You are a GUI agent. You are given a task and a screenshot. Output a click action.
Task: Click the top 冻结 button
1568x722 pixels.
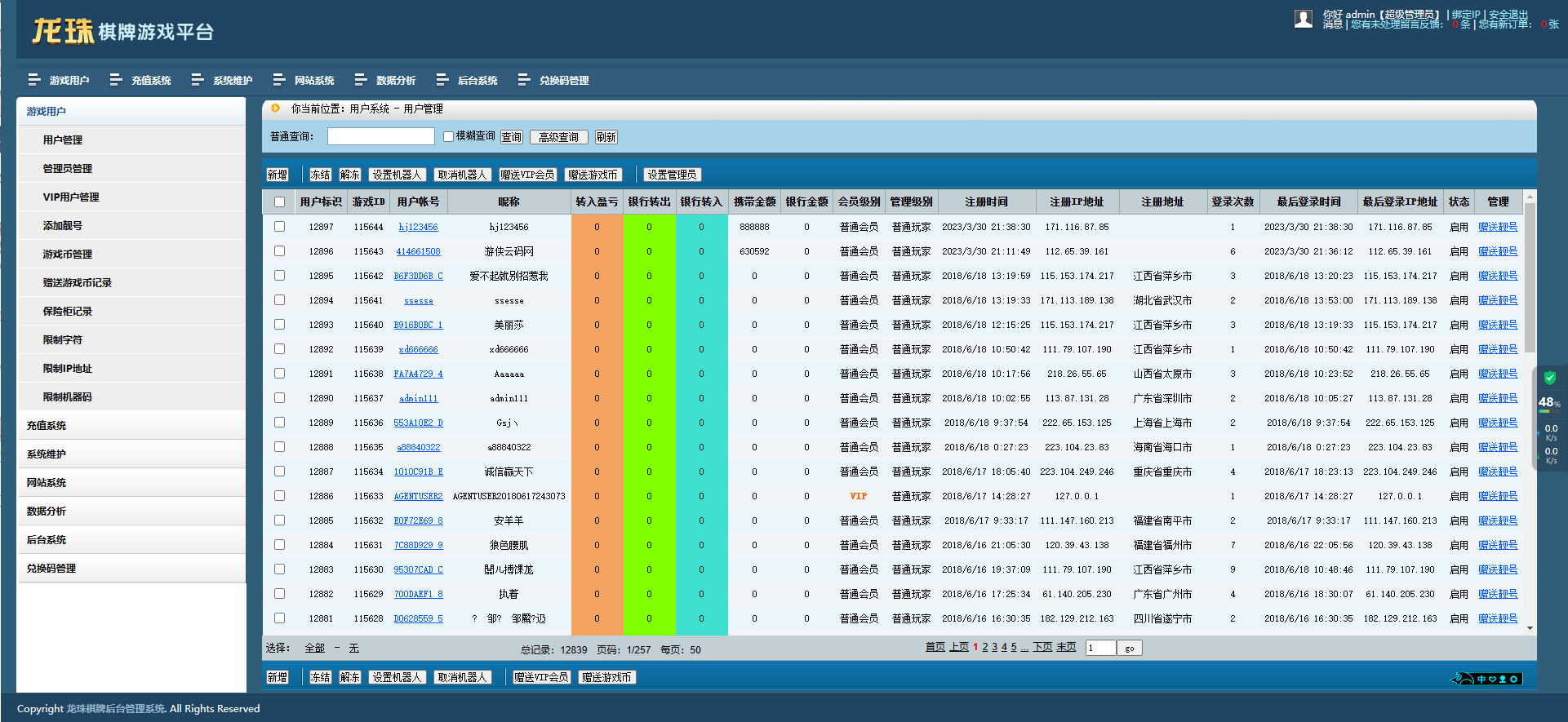321,175
